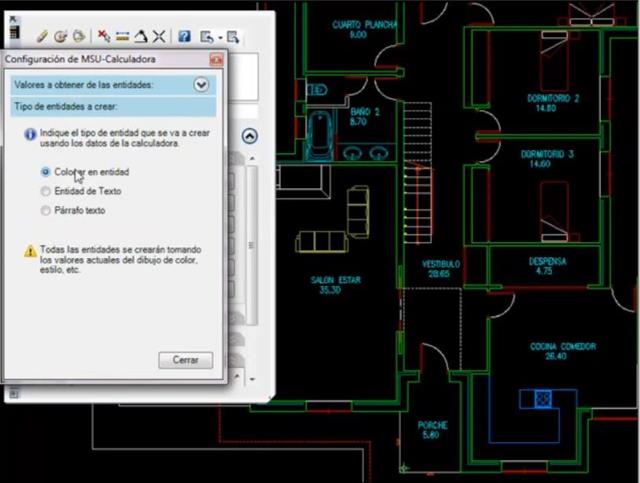Click the pencil edit icon in calculator toolbar

click(x=42, y=36)
